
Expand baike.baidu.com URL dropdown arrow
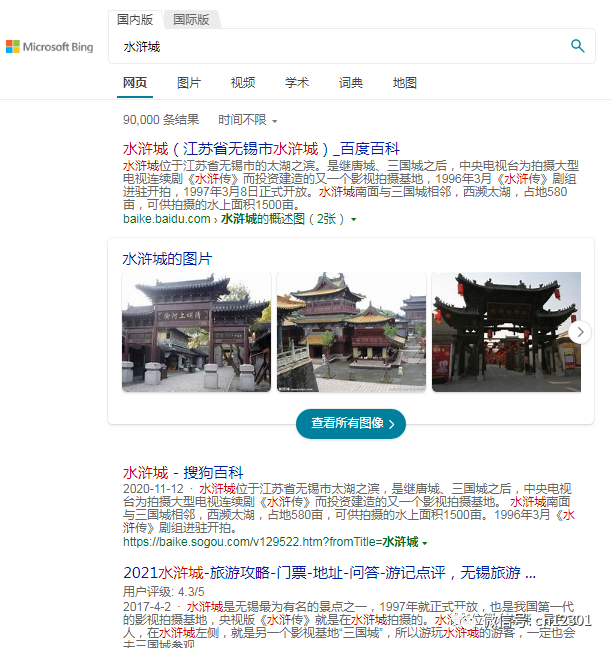coord(353,219)
